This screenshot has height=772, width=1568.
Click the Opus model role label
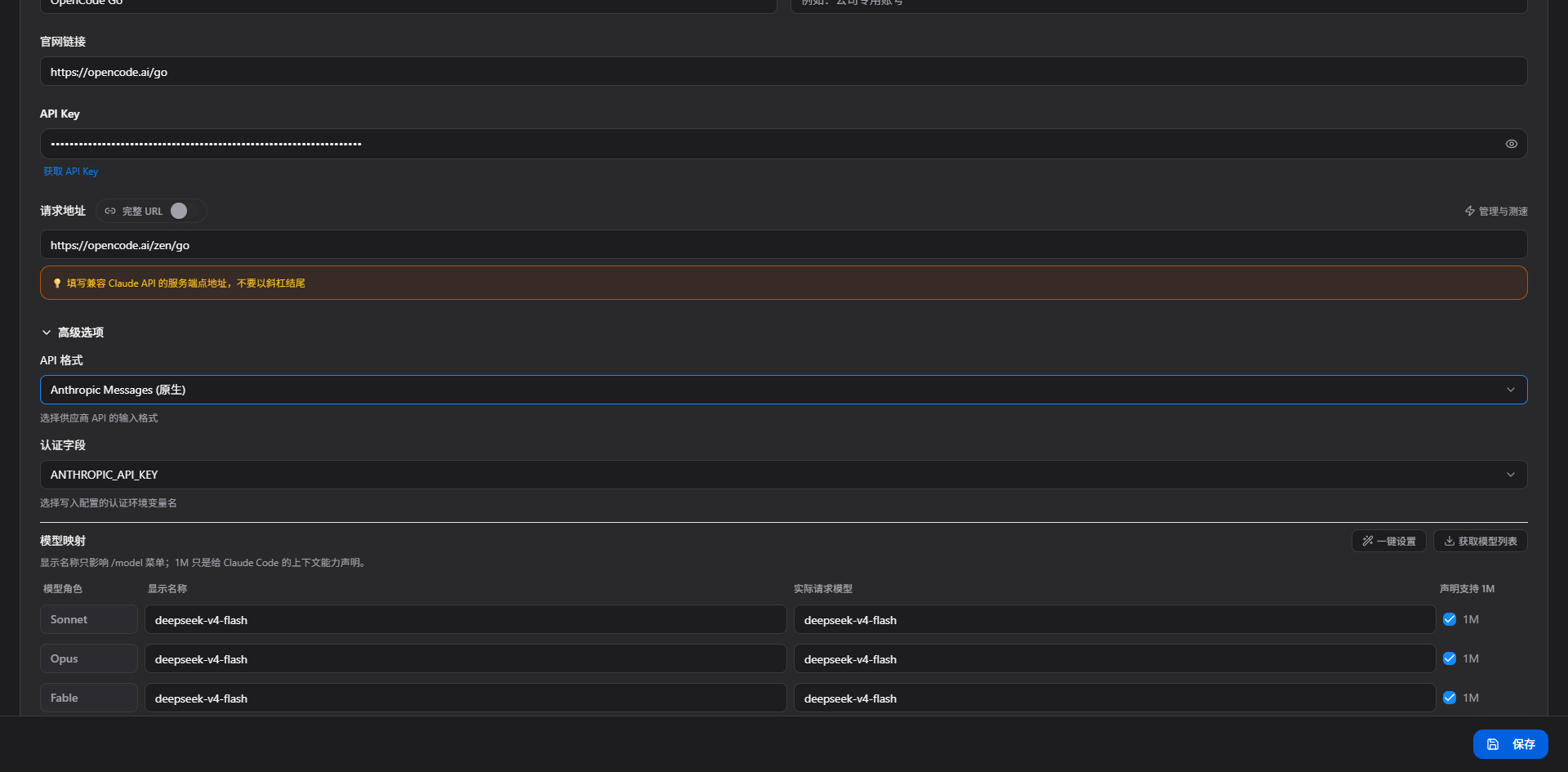point(89,658)
